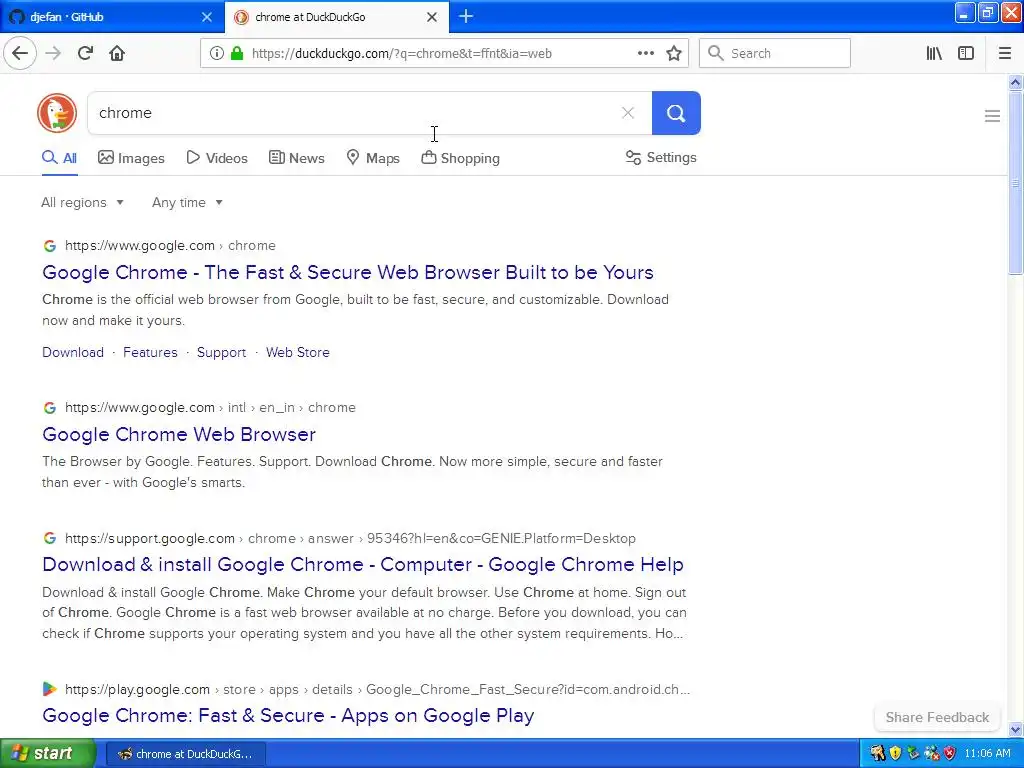Screen dimensions: 1024x768
Task: Open the Features sublink
Action: pyautogui.click(x=150, y=352)
